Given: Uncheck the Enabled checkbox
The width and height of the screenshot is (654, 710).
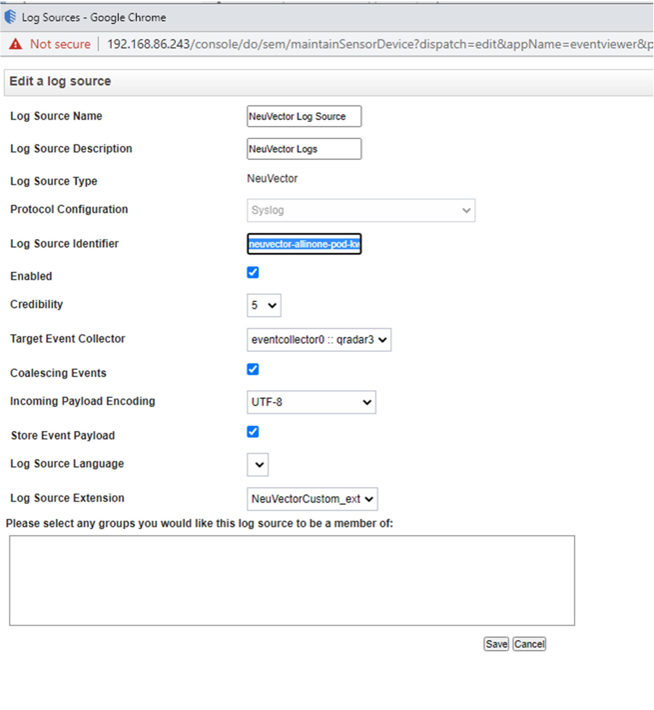Looking at the screenshot, I should (x=253, y=273).
